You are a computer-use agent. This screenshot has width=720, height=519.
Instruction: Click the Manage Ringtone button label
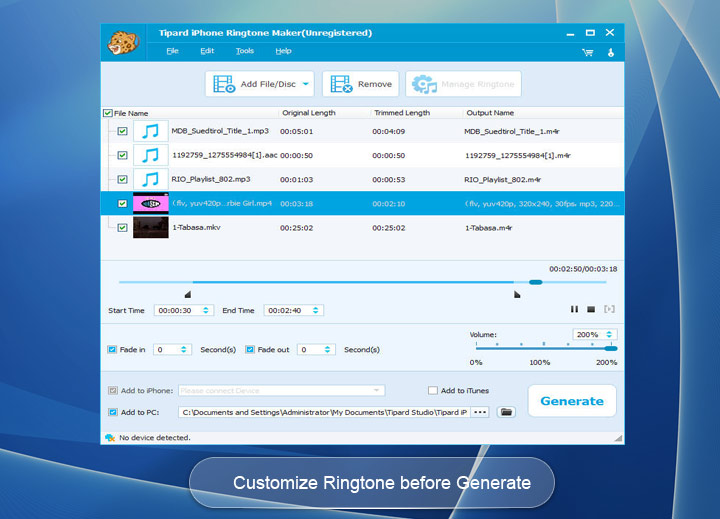click(478, 84)
